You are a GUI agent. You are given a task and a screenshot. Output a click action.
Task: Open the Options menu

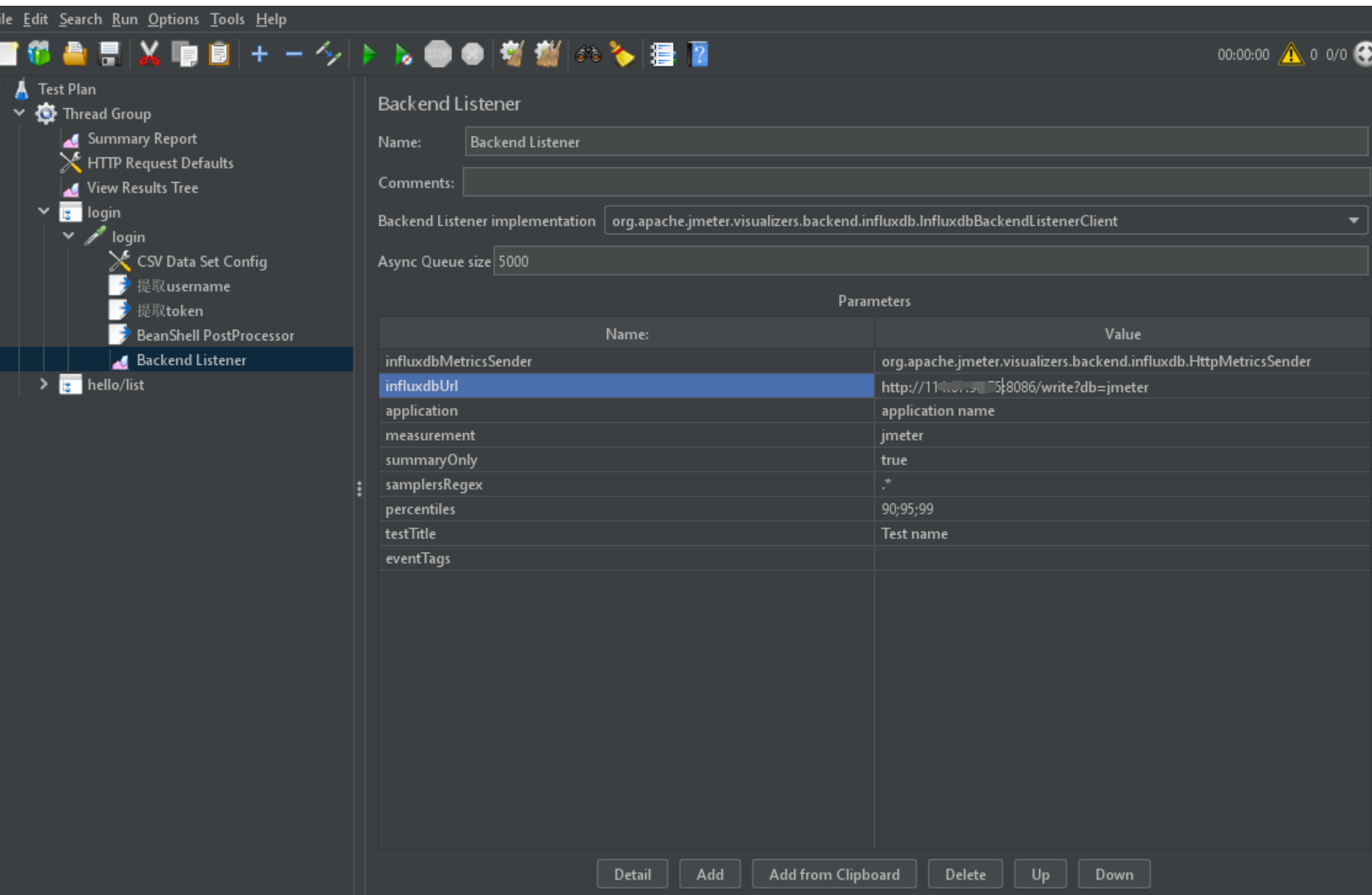173,19
